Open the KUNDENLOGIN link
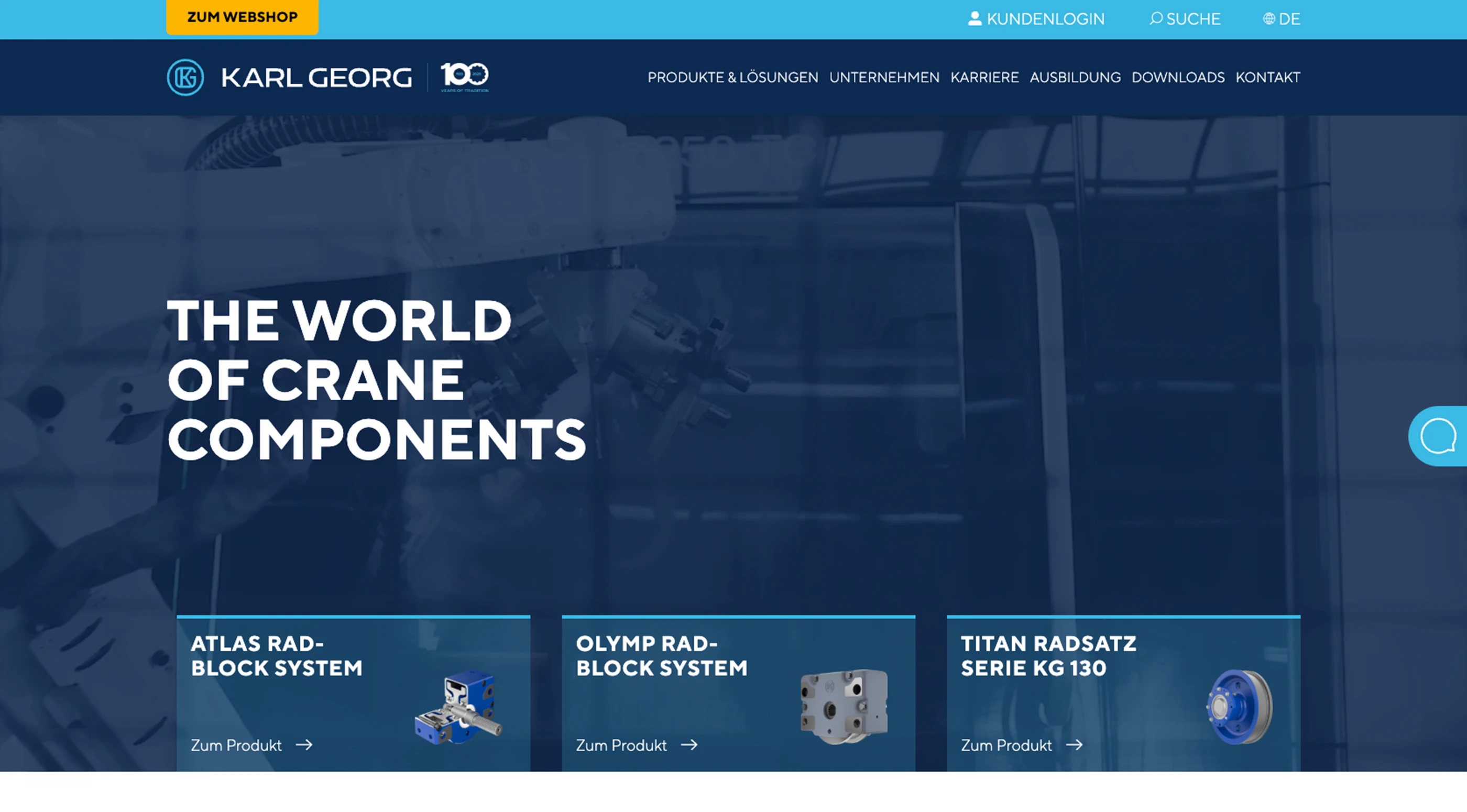1467x812 pixels. click(1045, 19)
